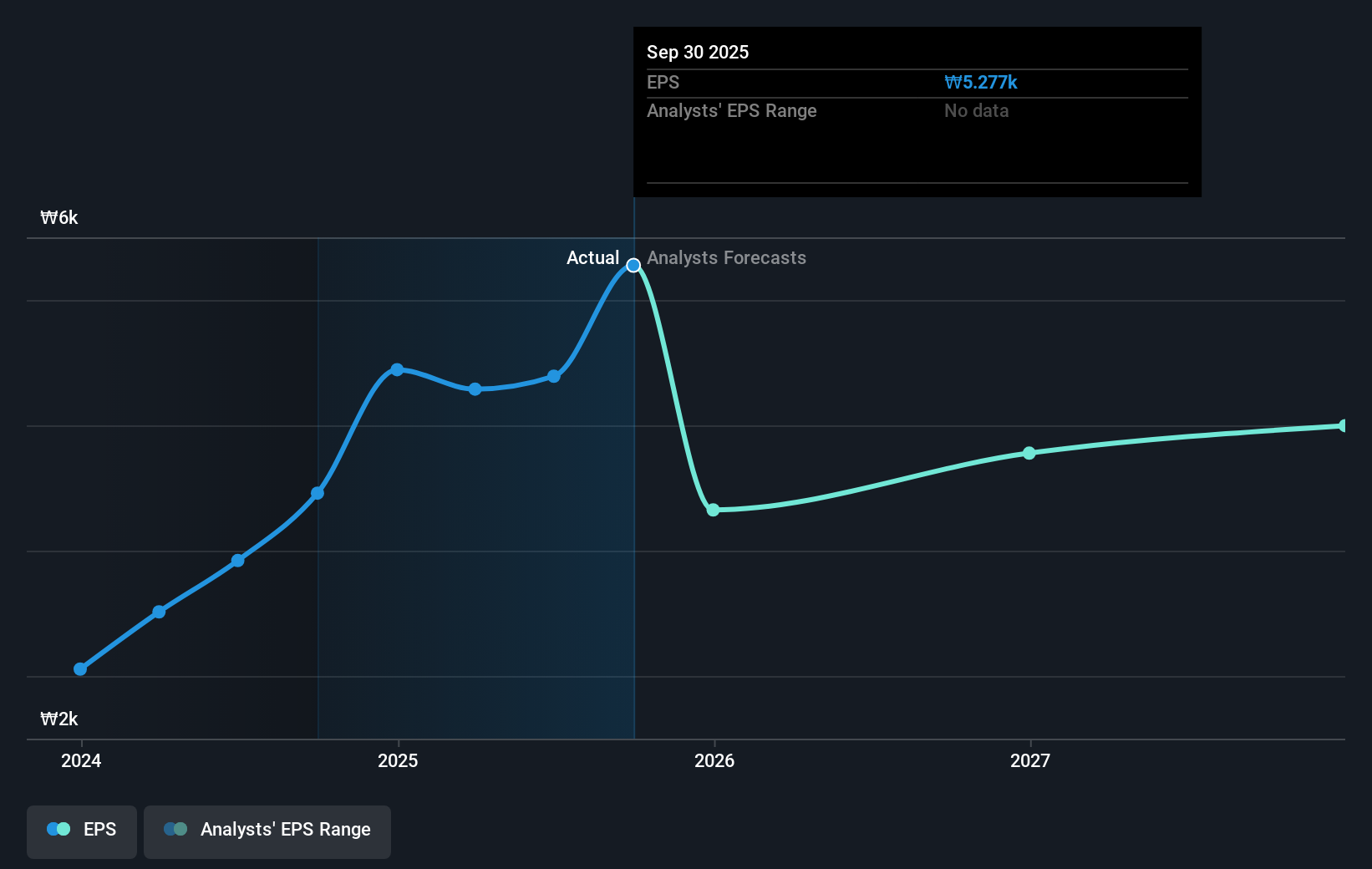Click the first EPS data point near 2024
This screenshot has width=1372, height=869.
pos(79,668)
